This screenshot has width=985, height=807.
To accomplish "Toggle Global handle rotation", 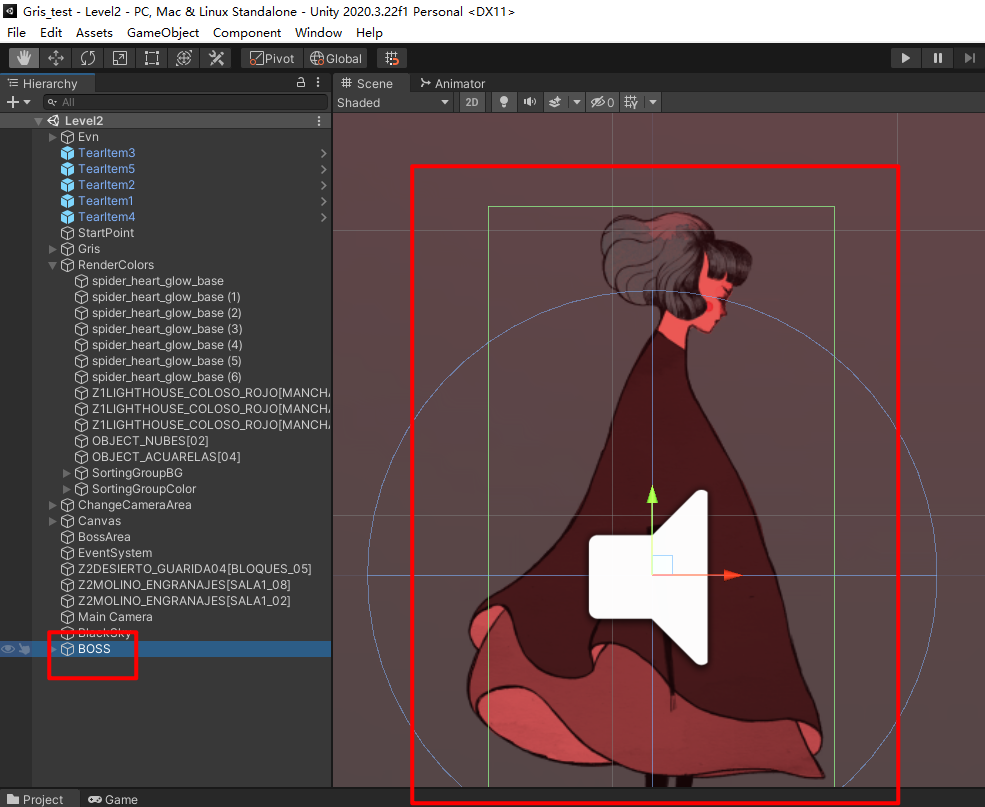I will click(336, 58).
